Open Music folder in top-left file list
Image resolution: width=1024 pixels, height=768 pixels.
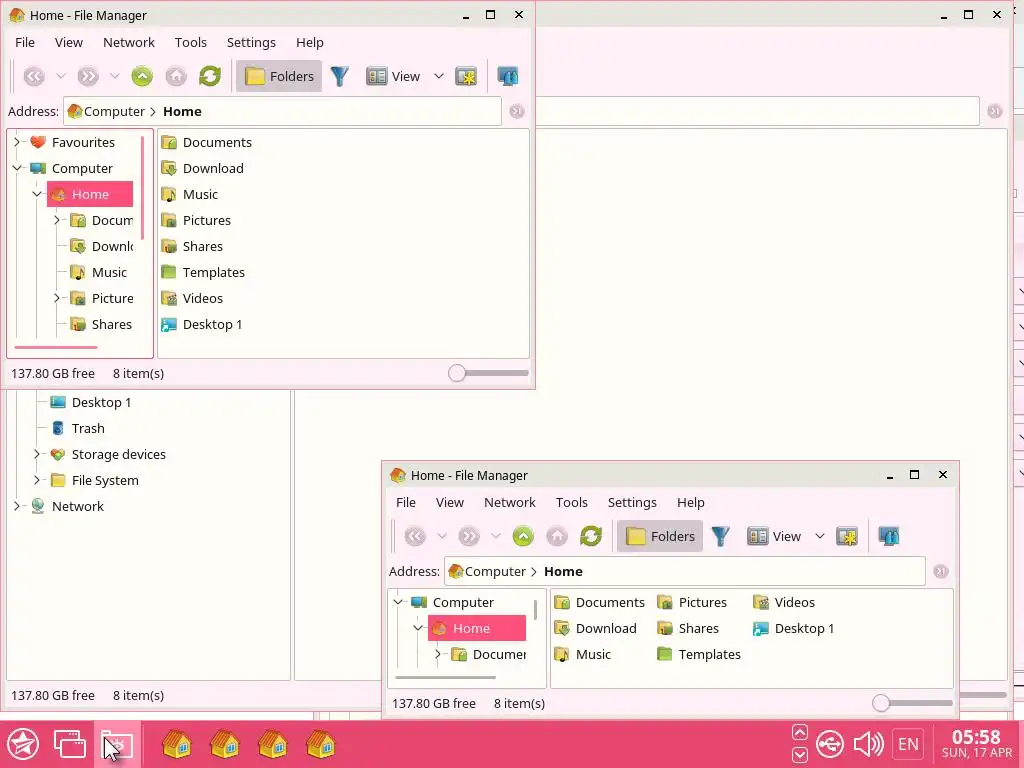pyautogui.click(x=189, y=195)
